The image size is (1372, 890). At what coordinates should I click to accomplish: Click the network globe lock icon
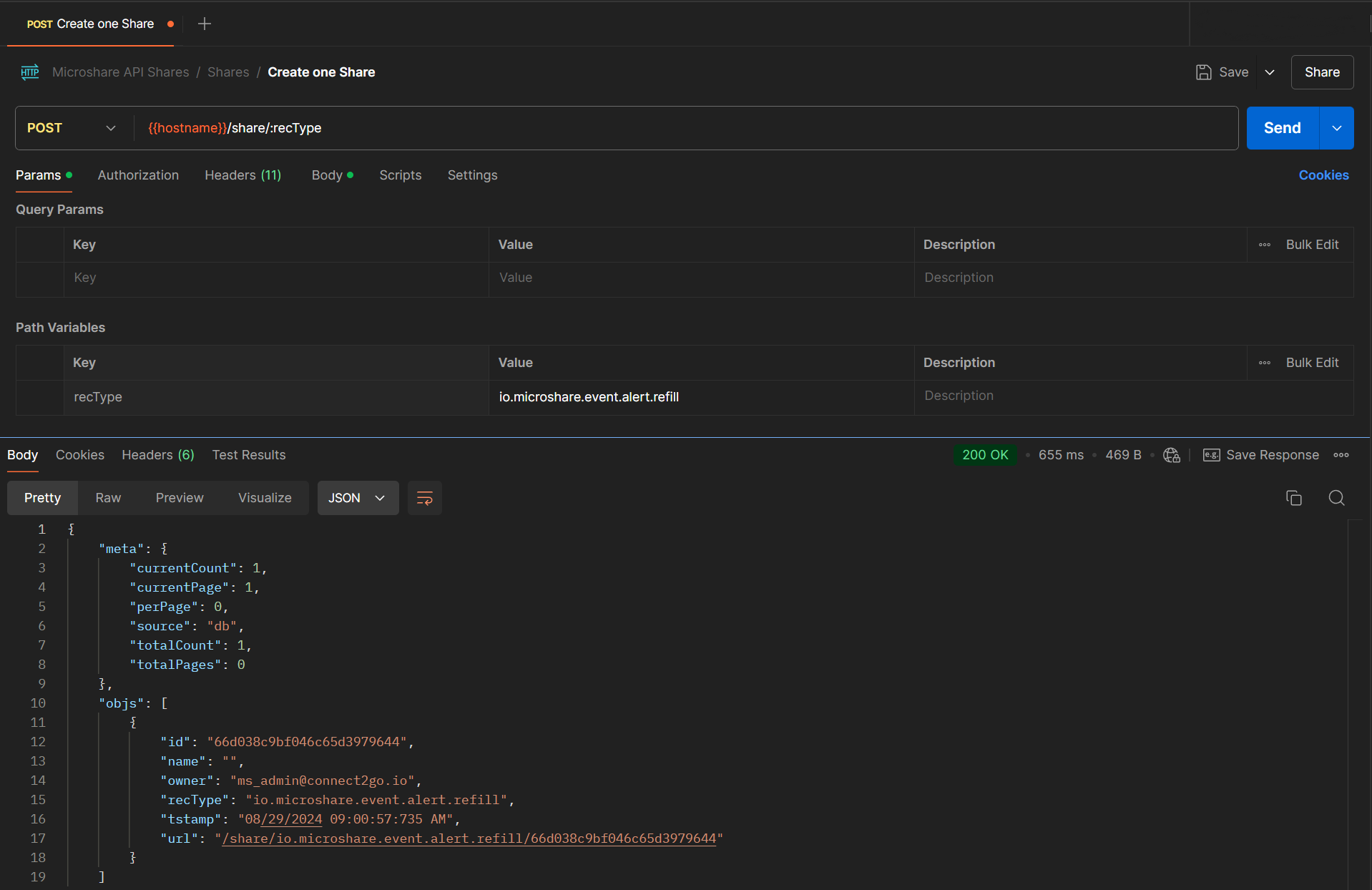pyautogui.click(x=1172, y=455)
